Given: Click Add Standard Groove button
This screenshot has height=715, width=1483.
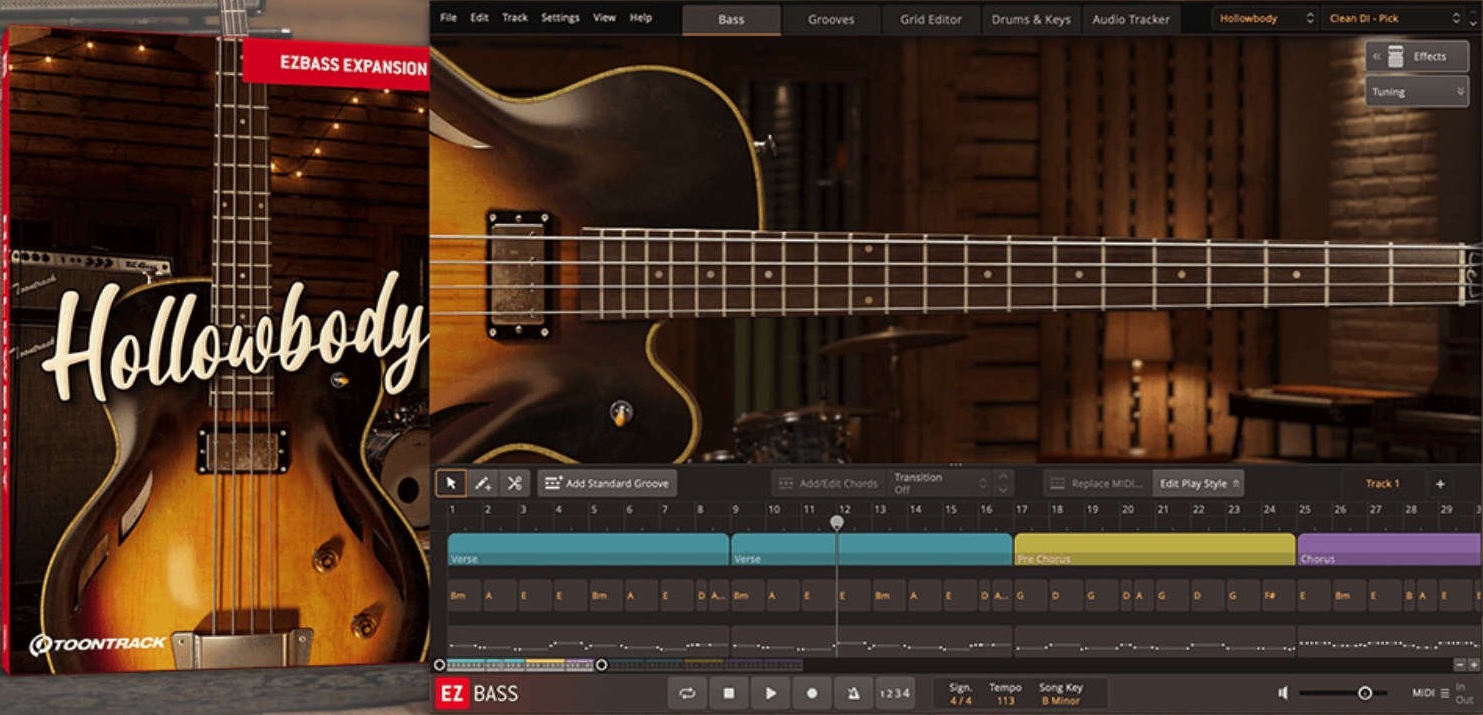Looking at the screenshot, I should coord(607,484).
